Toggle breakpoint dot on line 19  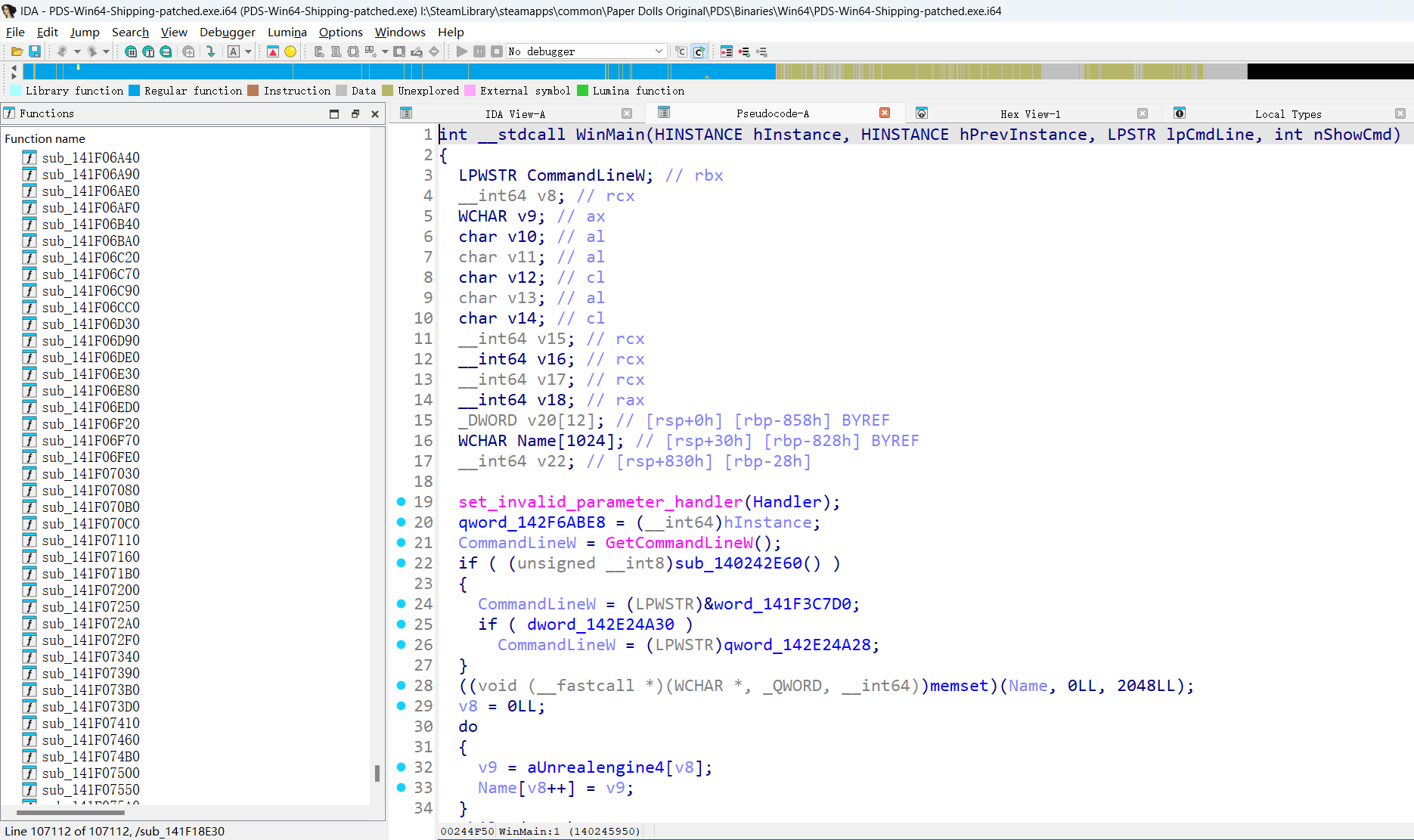click(402, 502)
